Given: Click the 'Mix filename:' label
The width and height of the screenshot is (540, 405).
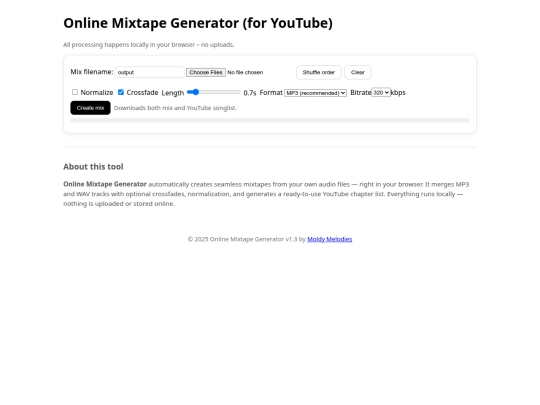Looking at the screenshot, I should pyautogui.click(x=92, y=72).
